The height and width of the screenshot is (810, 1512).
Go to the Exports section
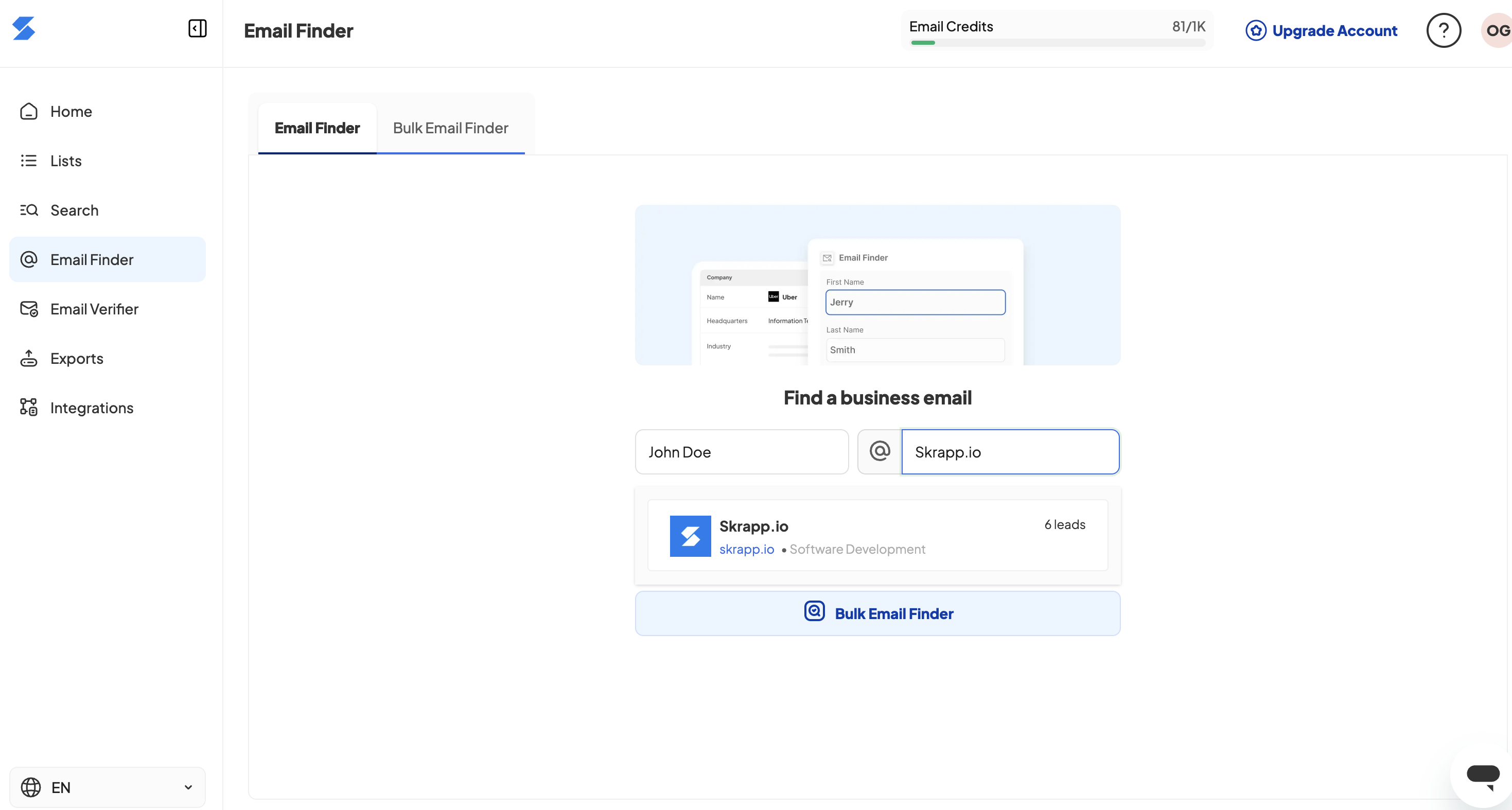point(108,358)
